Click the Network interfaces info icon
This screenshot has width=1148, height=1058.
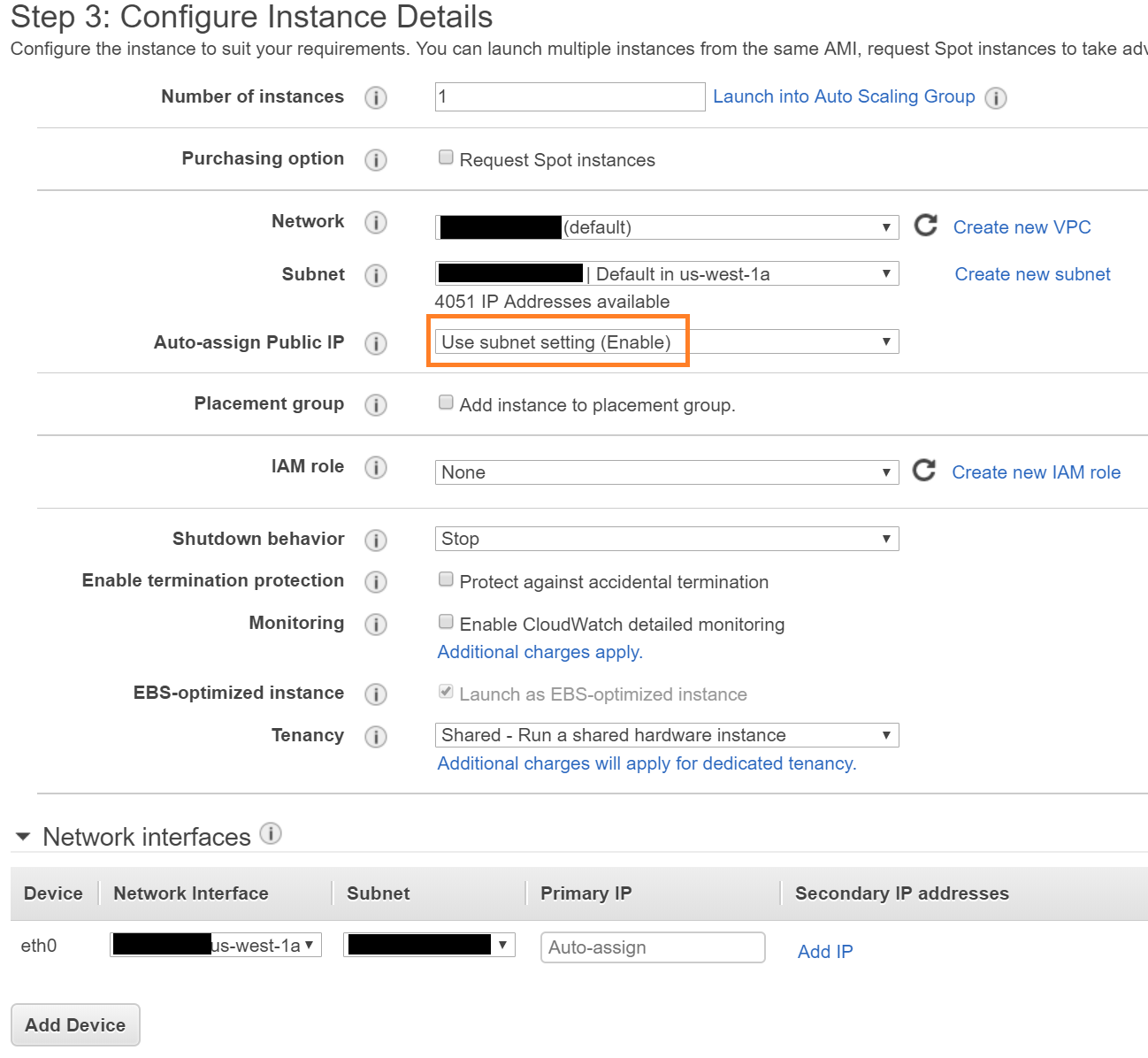pyautogui.click(x=271, y=832)
